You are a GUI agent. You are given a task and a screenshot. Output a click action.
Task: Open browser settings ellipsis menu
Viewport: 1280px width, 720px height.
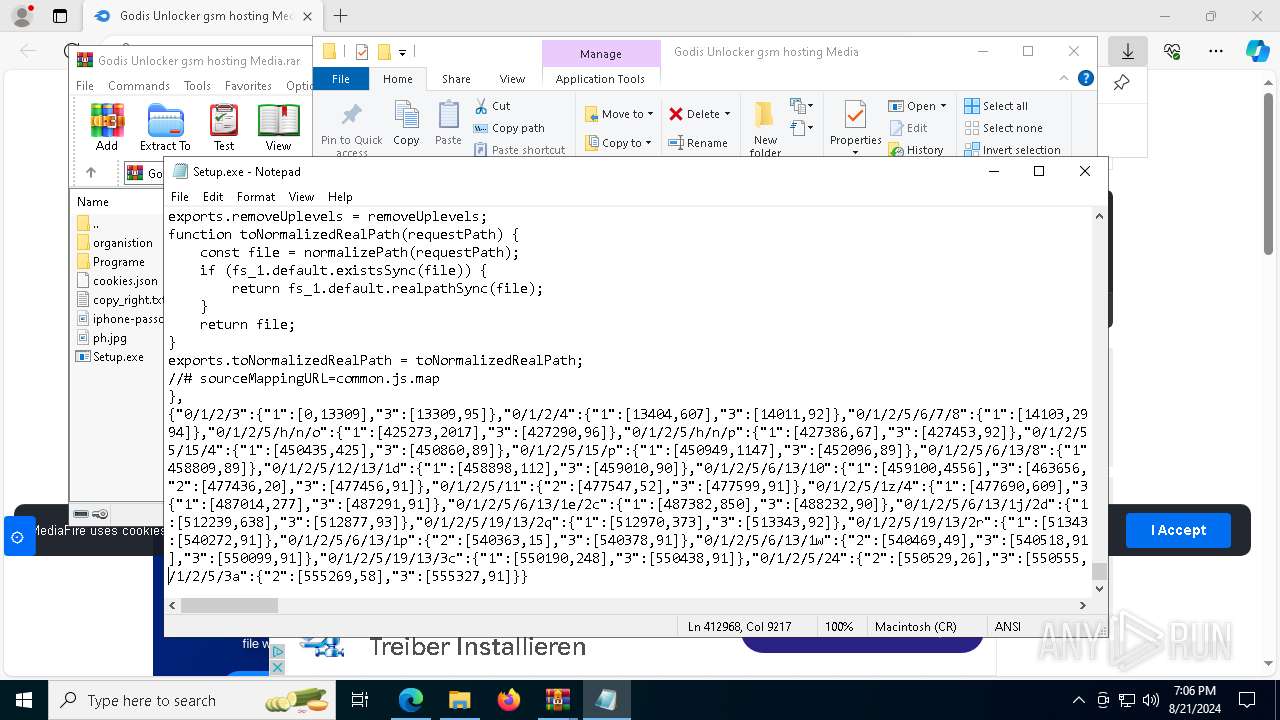(1216, 51)
